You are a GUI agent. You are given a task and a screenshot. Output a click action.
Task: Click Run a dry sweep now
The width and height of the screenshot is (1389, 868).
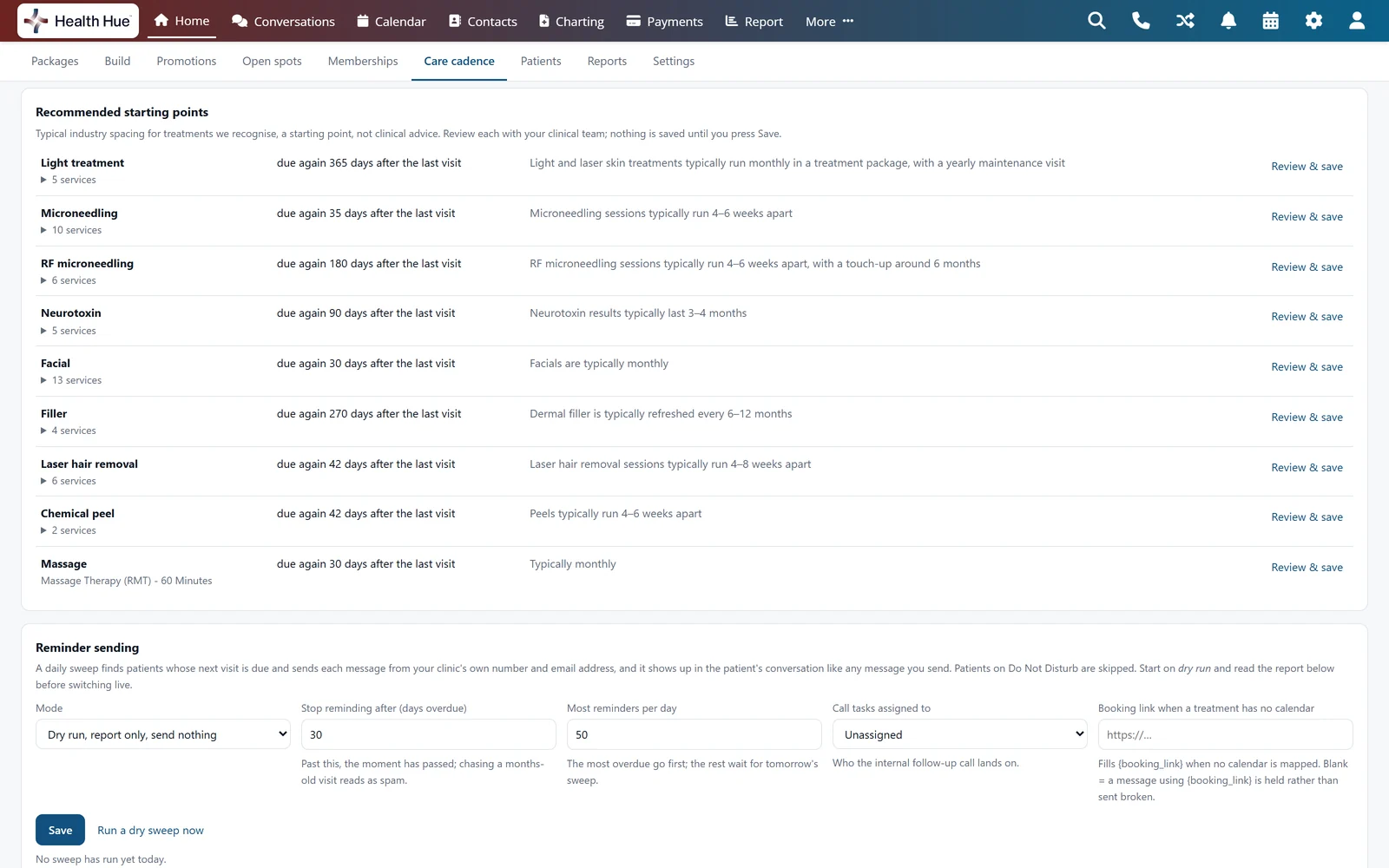(150, 831)
